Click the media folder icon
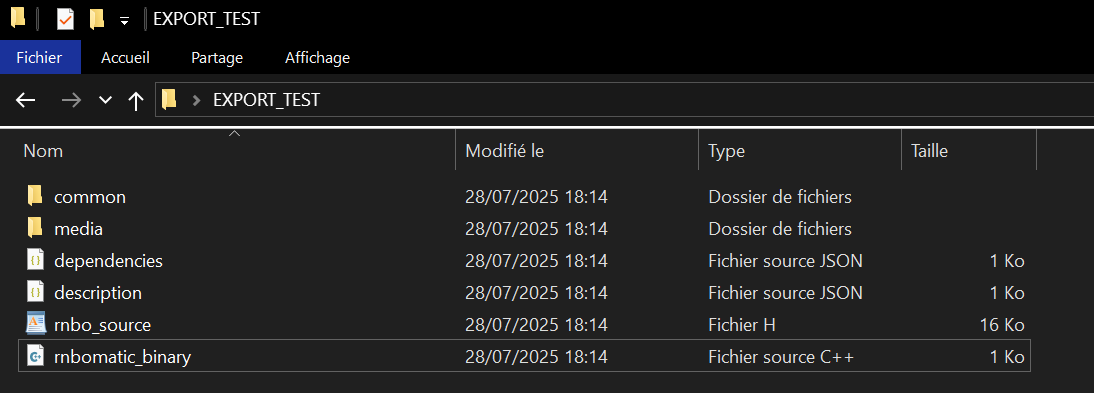This screenshot has width=1094, height=393. click(35, 228)
